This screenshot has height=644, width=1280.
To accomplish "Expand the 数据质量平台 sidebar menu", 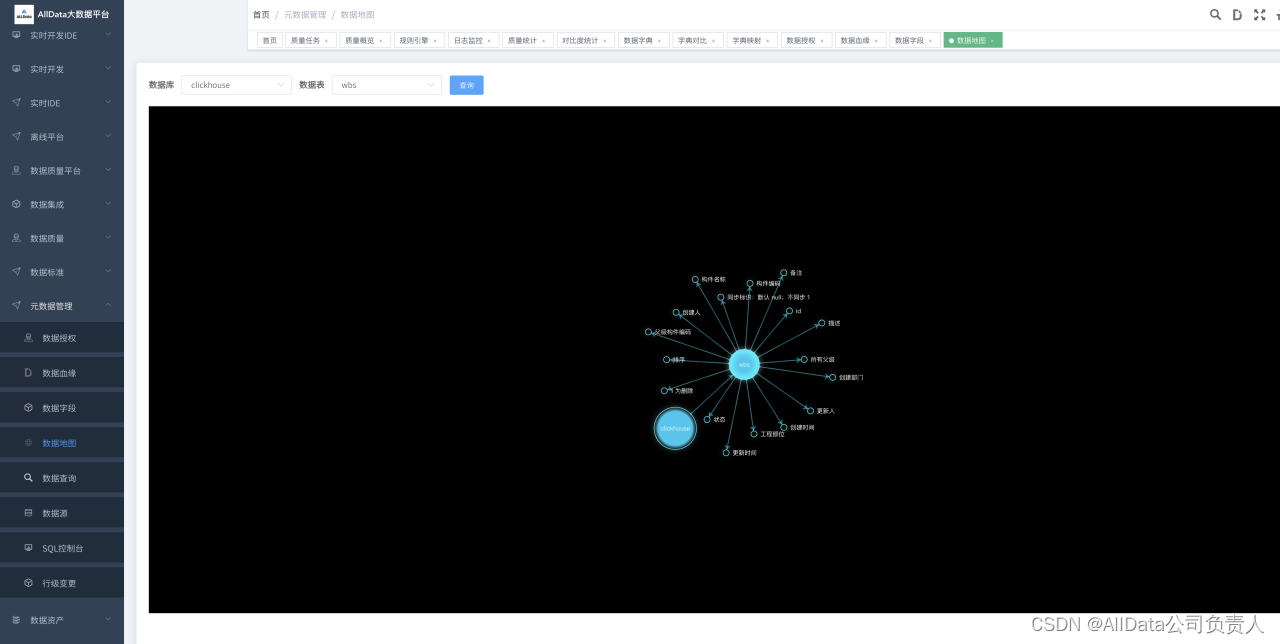I will [62, 171].
